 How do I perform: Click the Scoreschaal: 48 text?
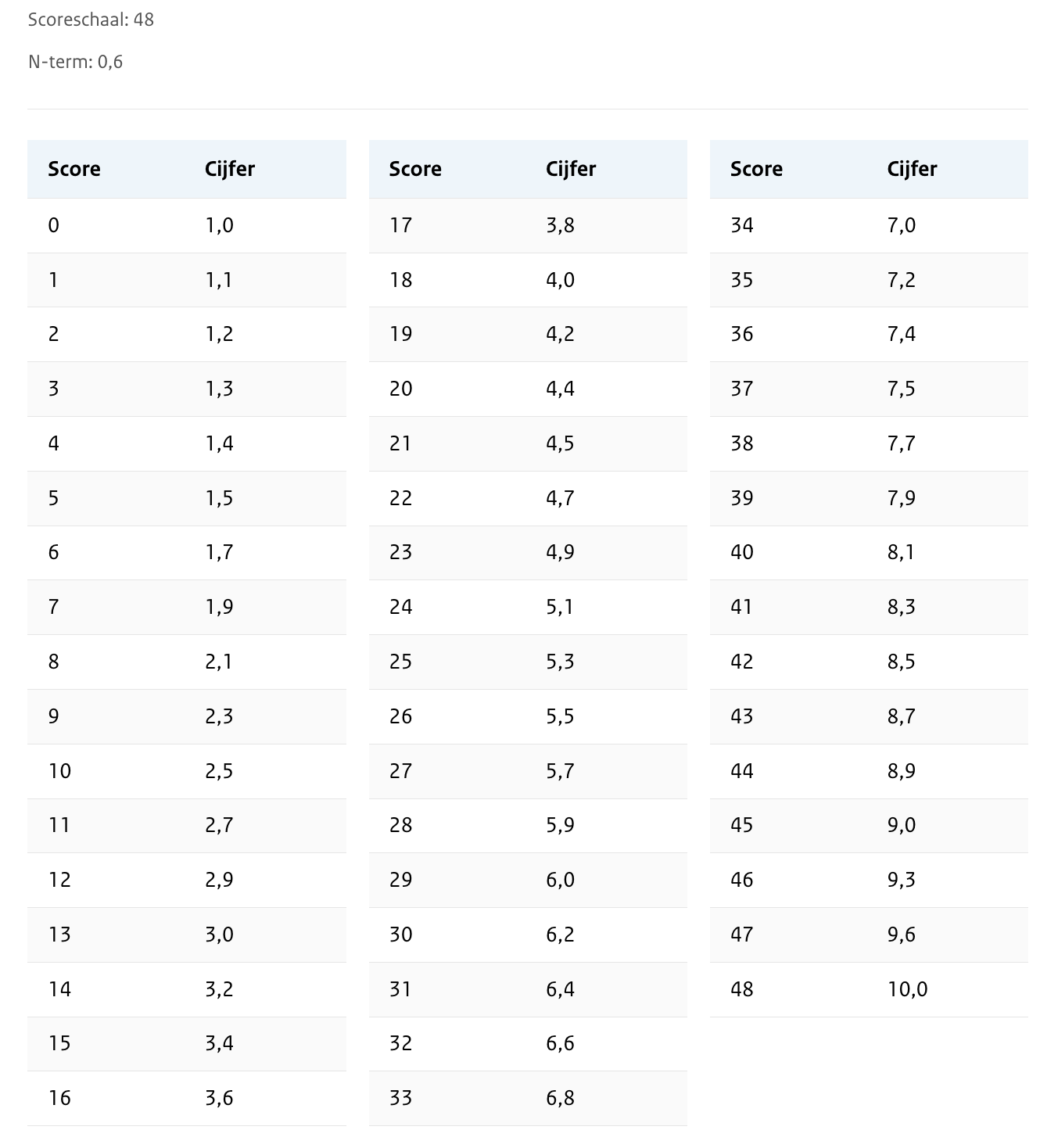coord(91,20)
